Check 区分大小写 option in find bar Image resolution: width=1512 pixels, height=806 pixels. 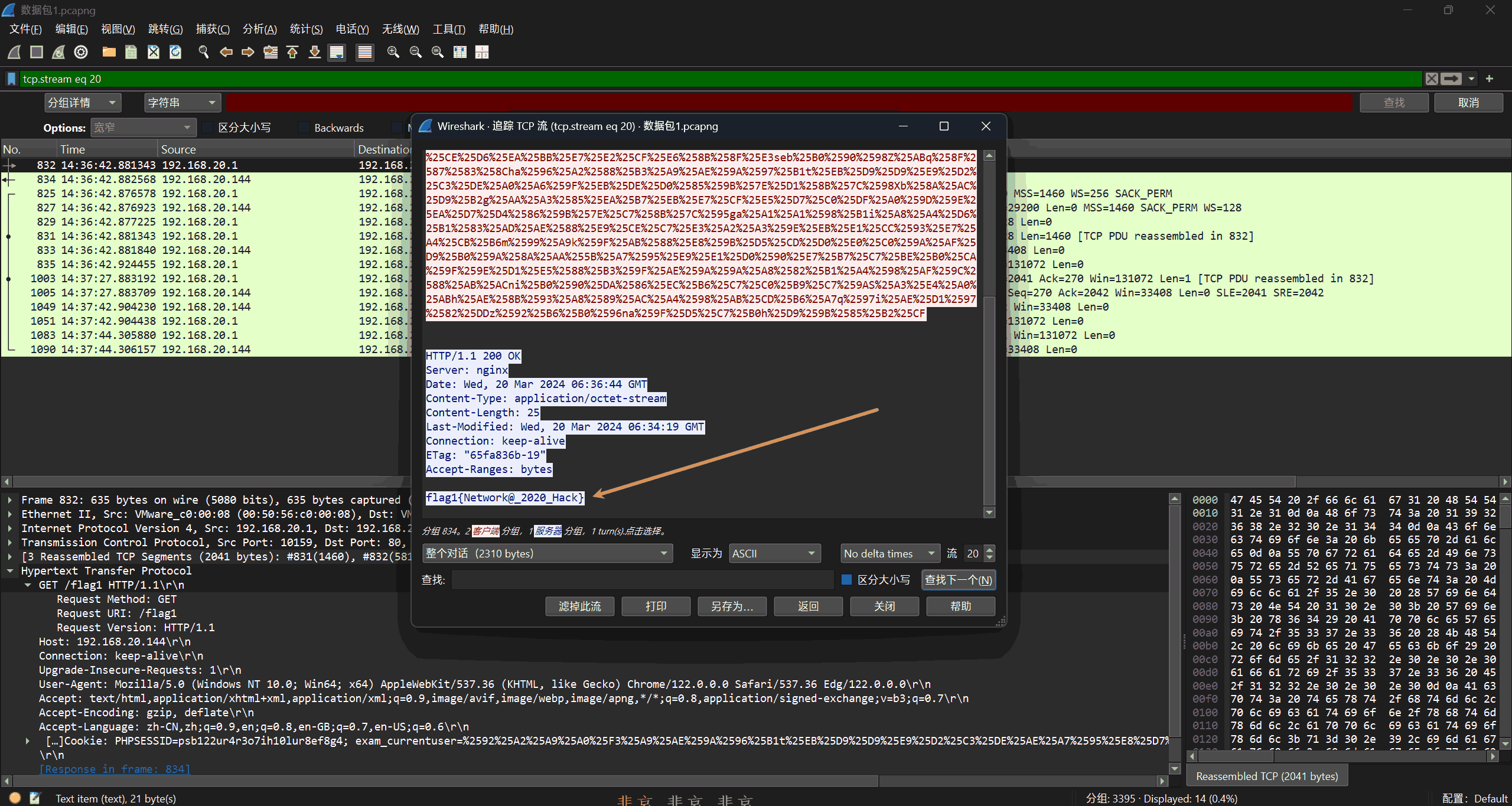point(208,128)
